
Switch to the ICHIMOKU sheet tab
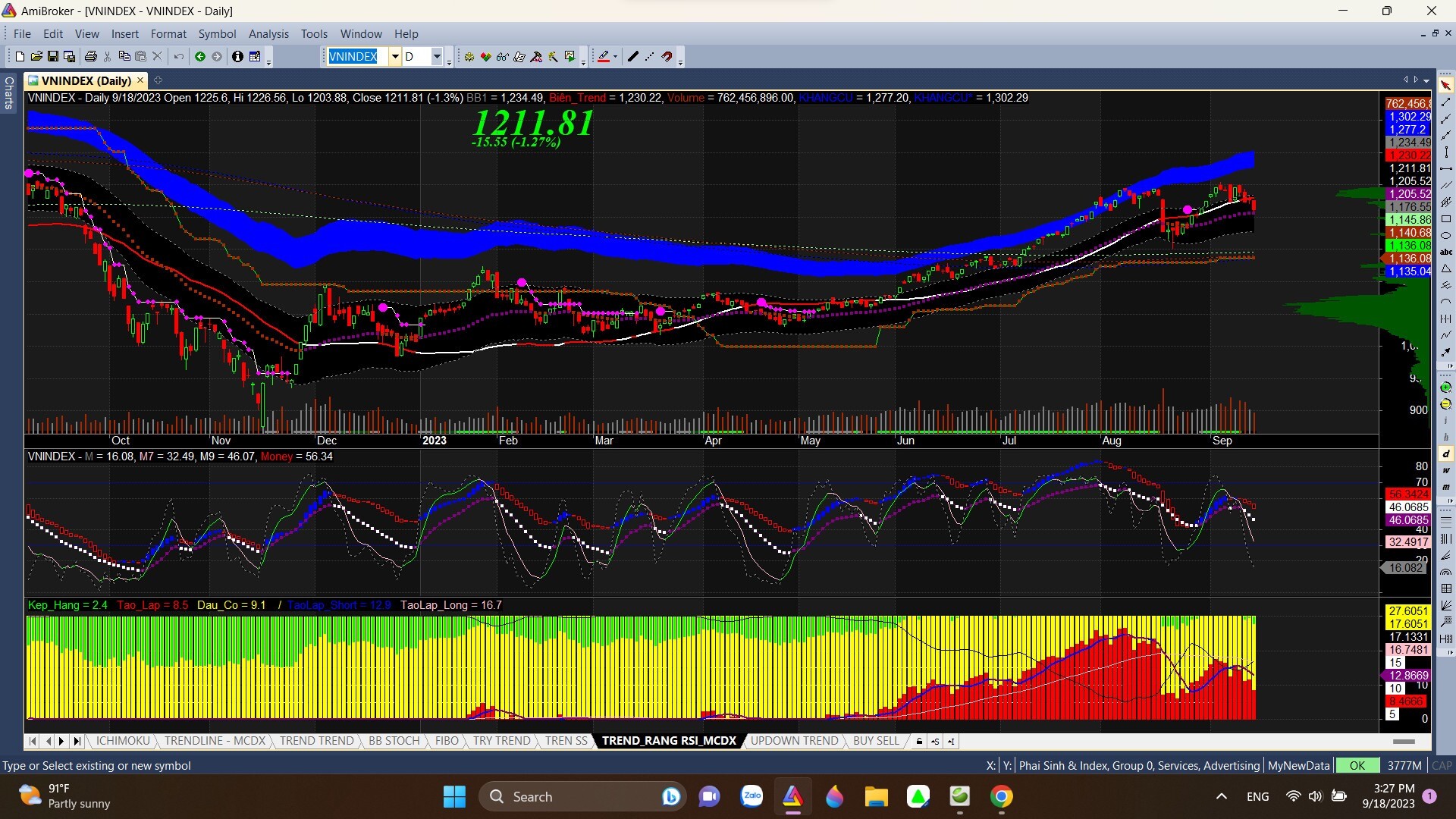point(123,741)
